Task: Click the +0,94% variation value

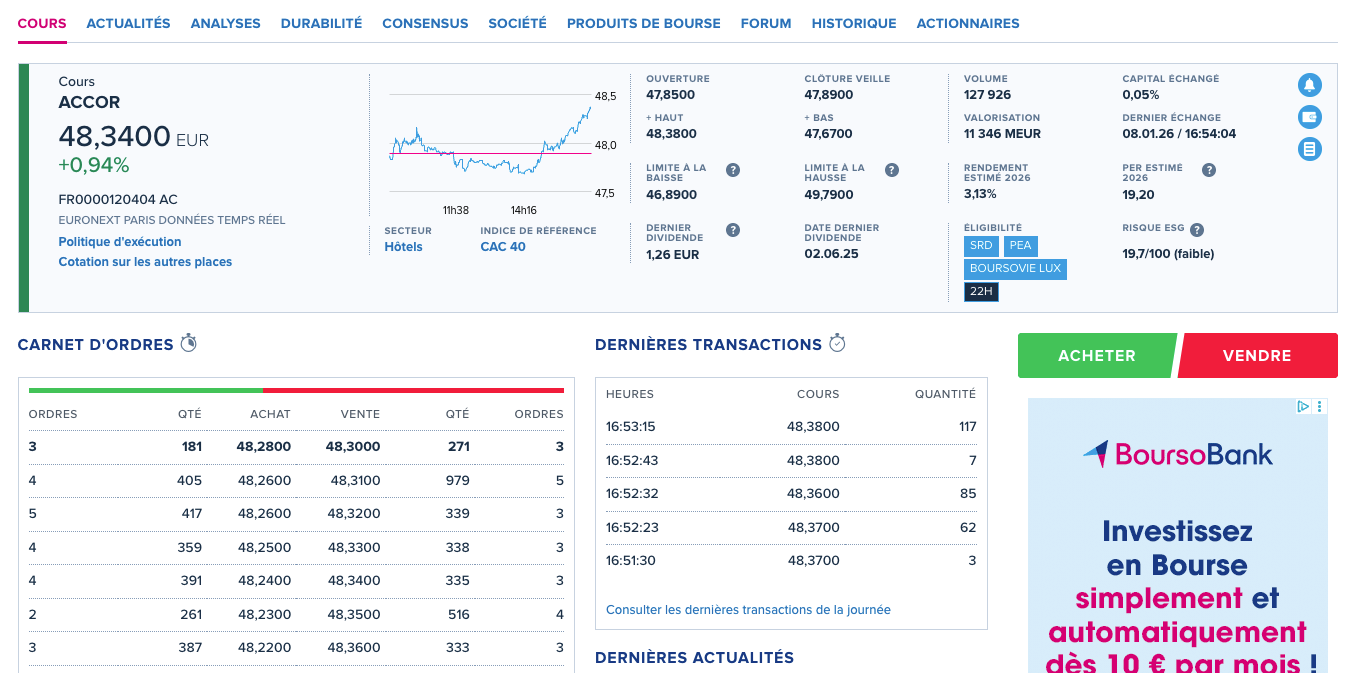Action: coord(94,165)
